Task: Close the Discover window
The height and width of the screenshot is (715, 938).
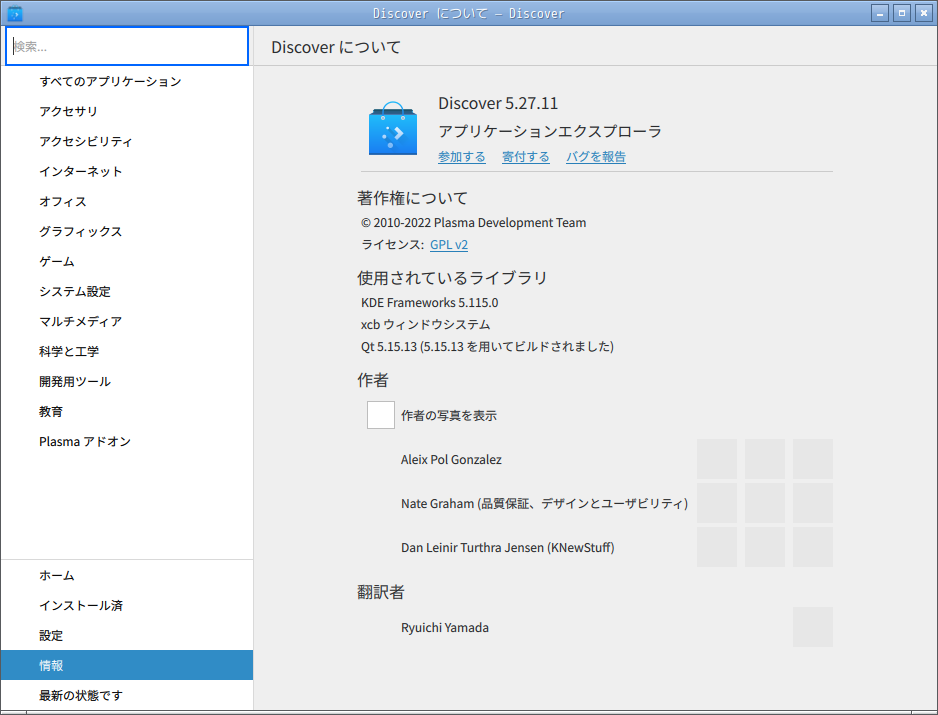Action: [924, 13]
